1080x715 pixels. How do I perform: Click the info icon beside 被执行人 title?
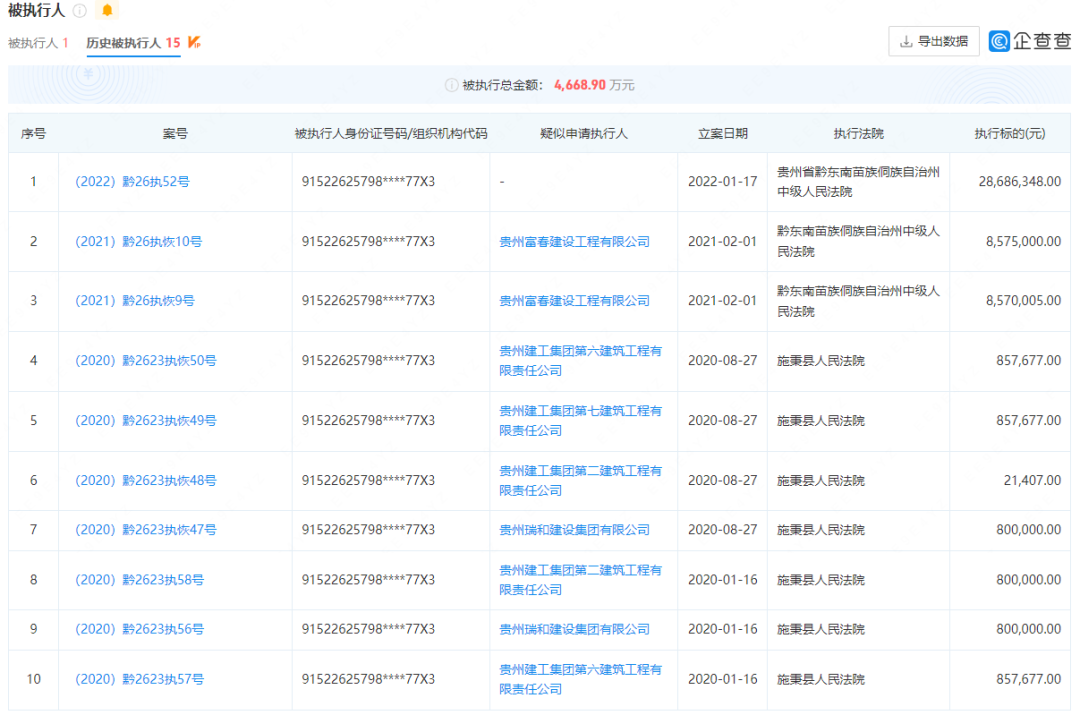[x=80, y=11]
